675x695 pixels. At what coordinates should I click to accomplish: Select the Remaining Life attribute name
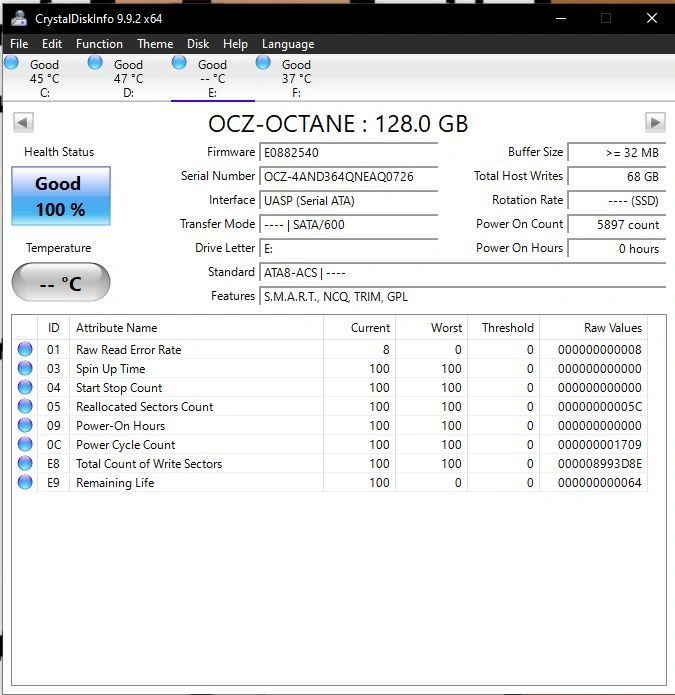coord(115,483)
